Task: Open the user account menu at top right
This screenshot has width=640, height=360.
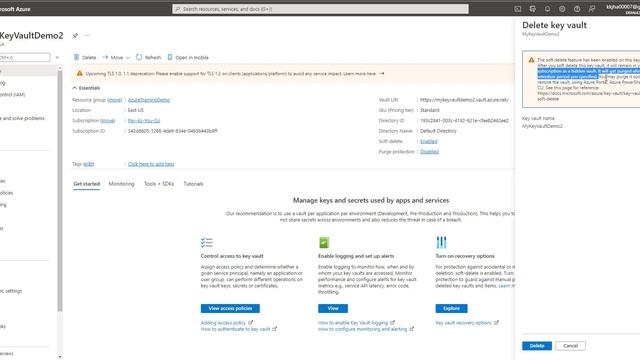Action: (x=622, y=9)
